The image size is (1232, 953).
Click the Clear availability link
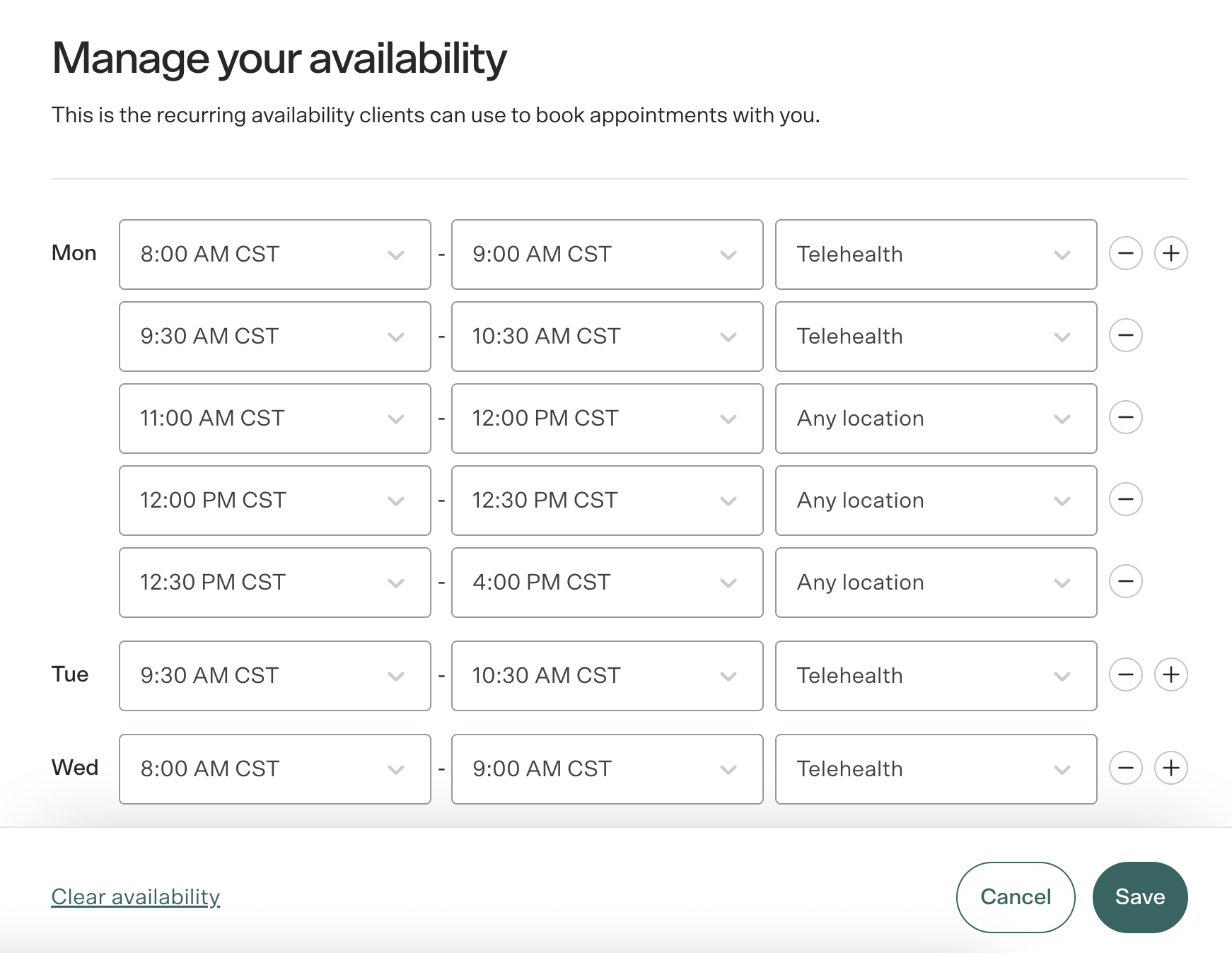[136, 896]
